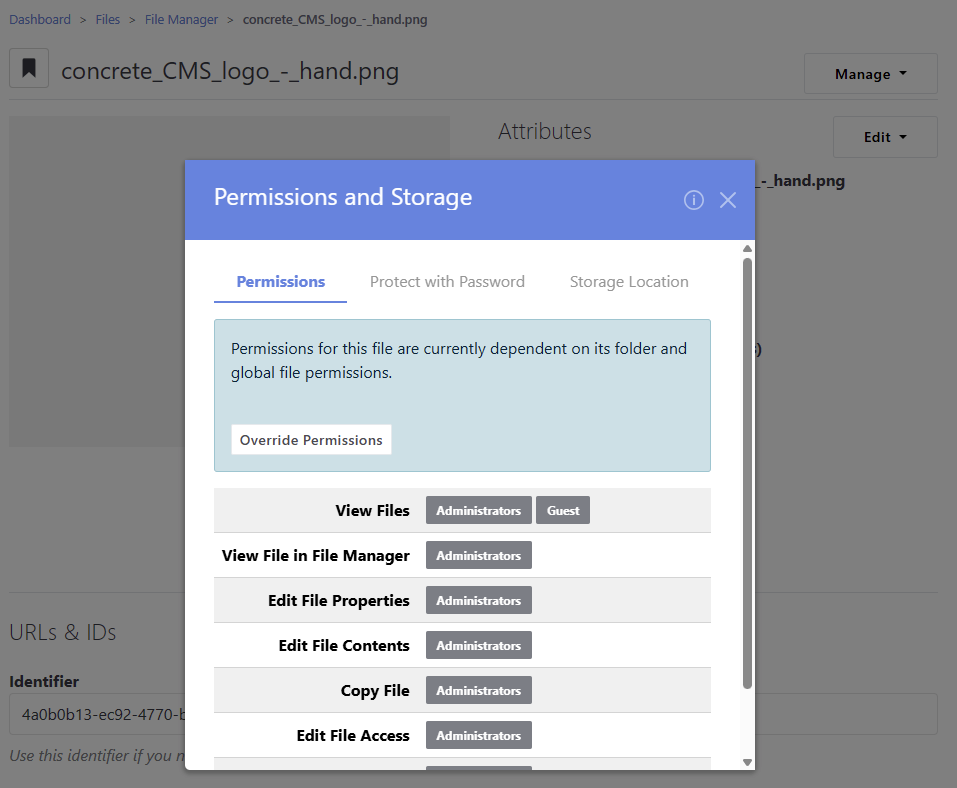Image resolution: width=957 pixels, height=788 pixels.
Task: Expand the Edit attributes dropdown
Action: pos(884,137)
